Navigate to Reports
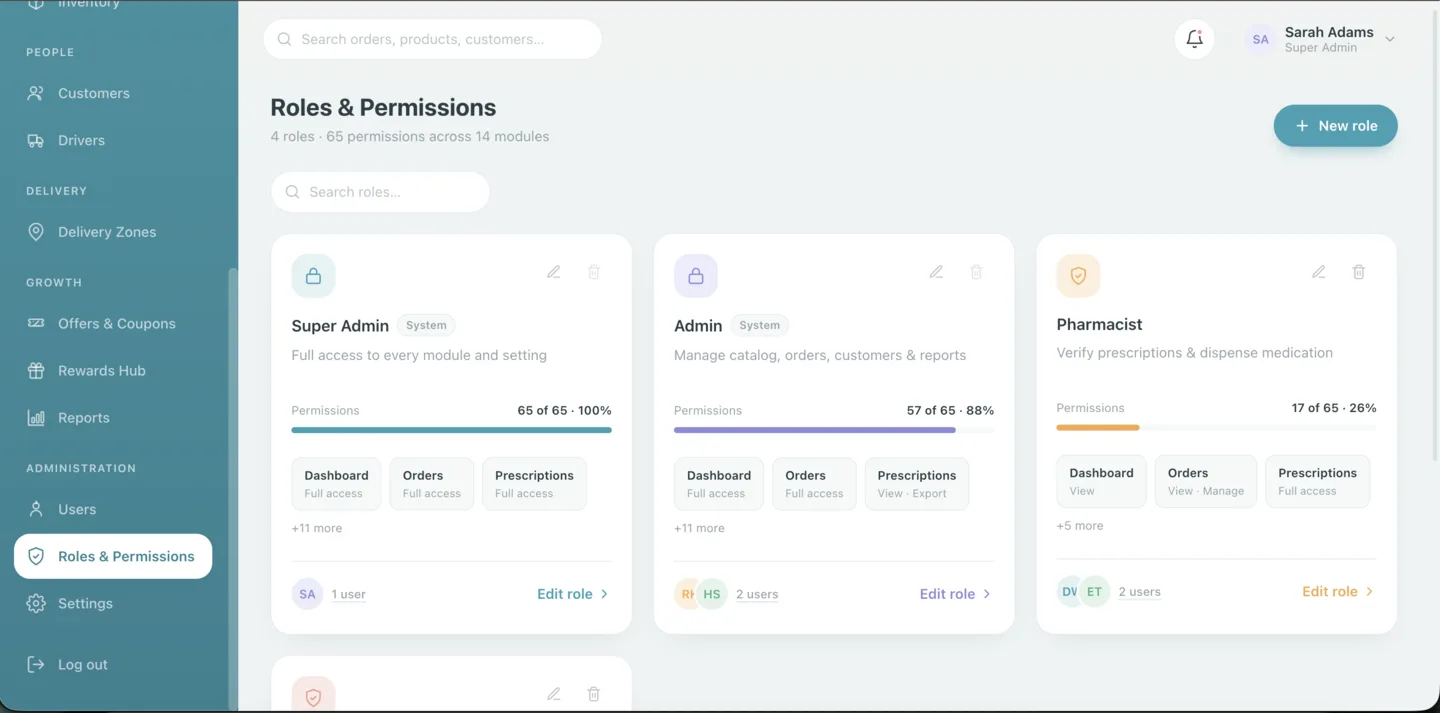The height and width of the screenshot is (713, 1440). [113, 418]
